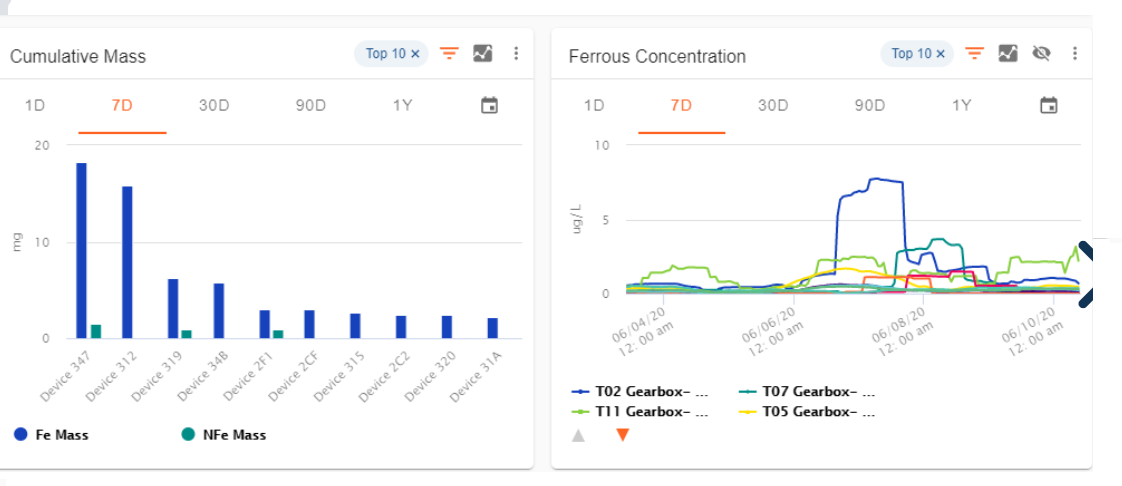1122x486 pixels.
Task: Toggle T02 Gearbox legend entry
Action: tap(640, 392)
